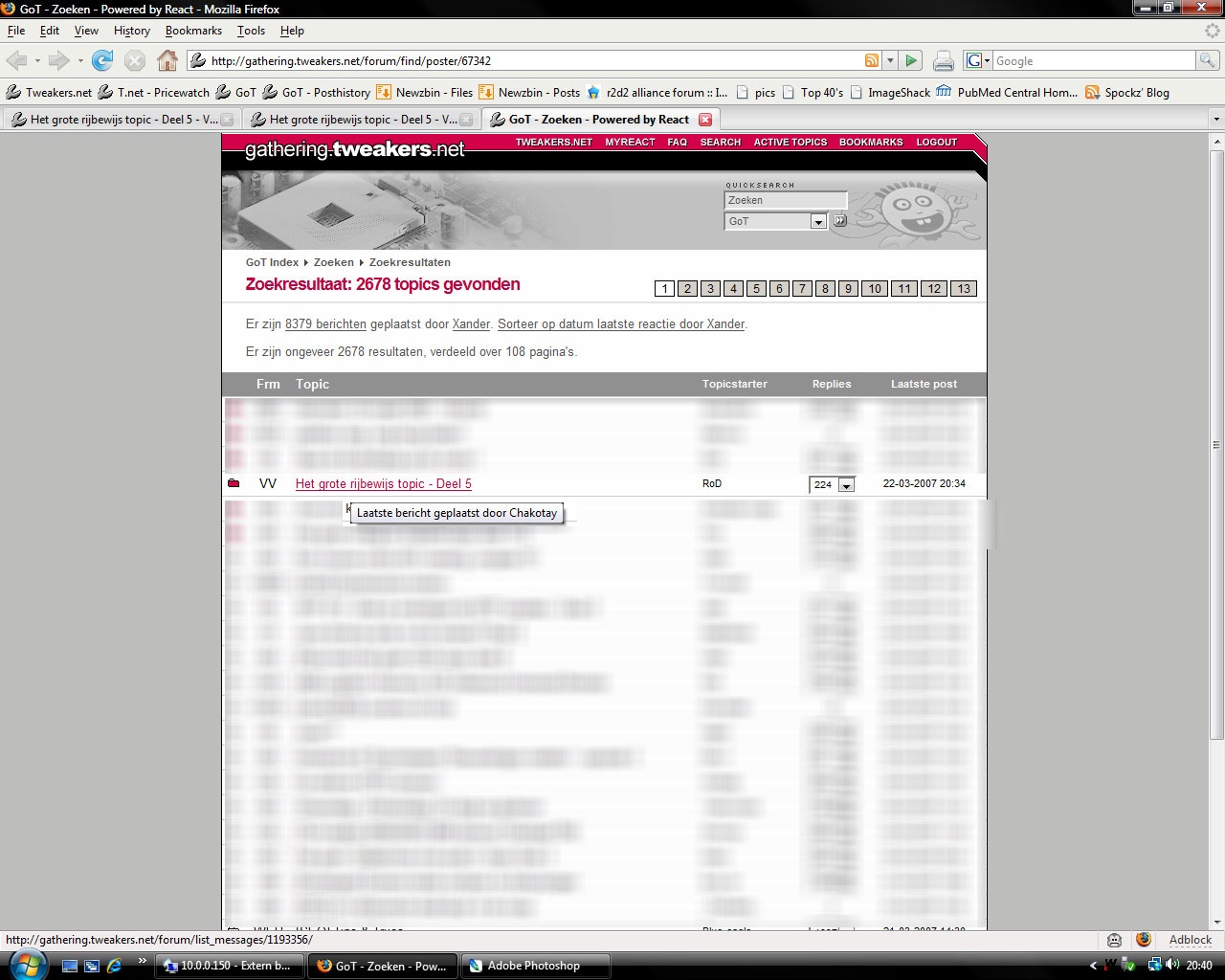Go back with the Back arrow
This screenshot has width=1225, height=980.
(16, 61)
